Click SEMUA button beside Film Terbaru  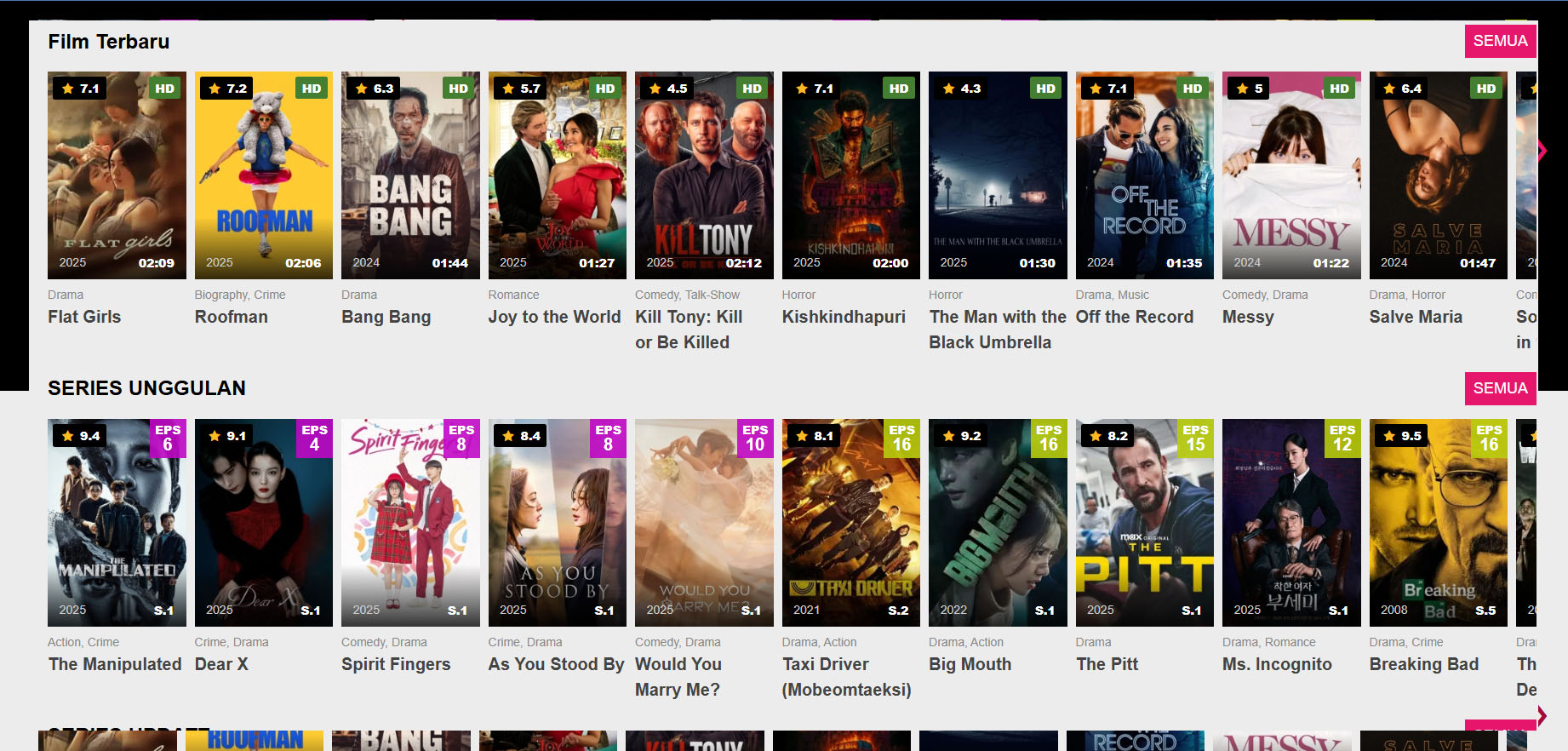[x=1500, y=41]
